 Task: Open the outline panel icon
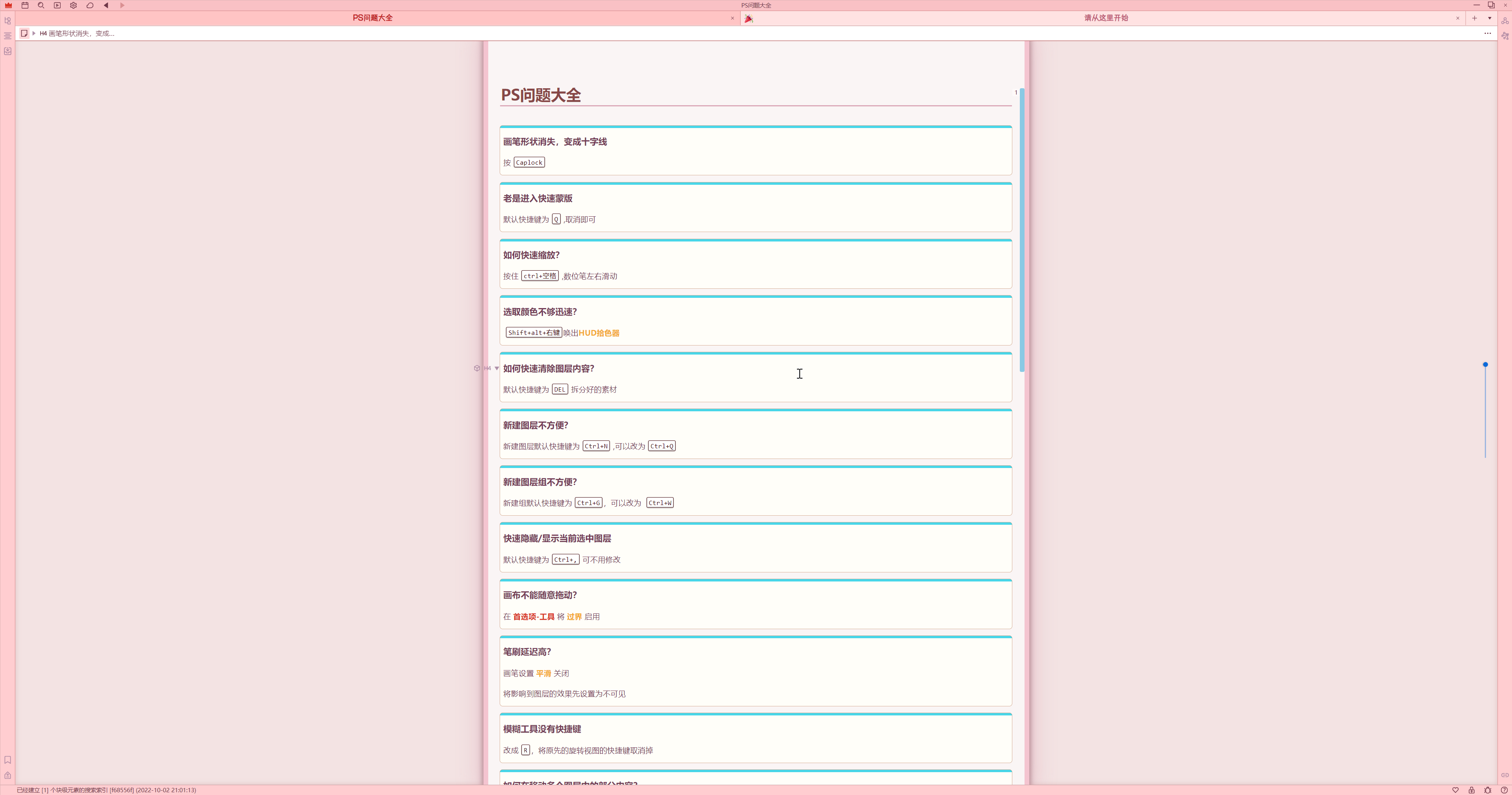[x=7, y=35]
